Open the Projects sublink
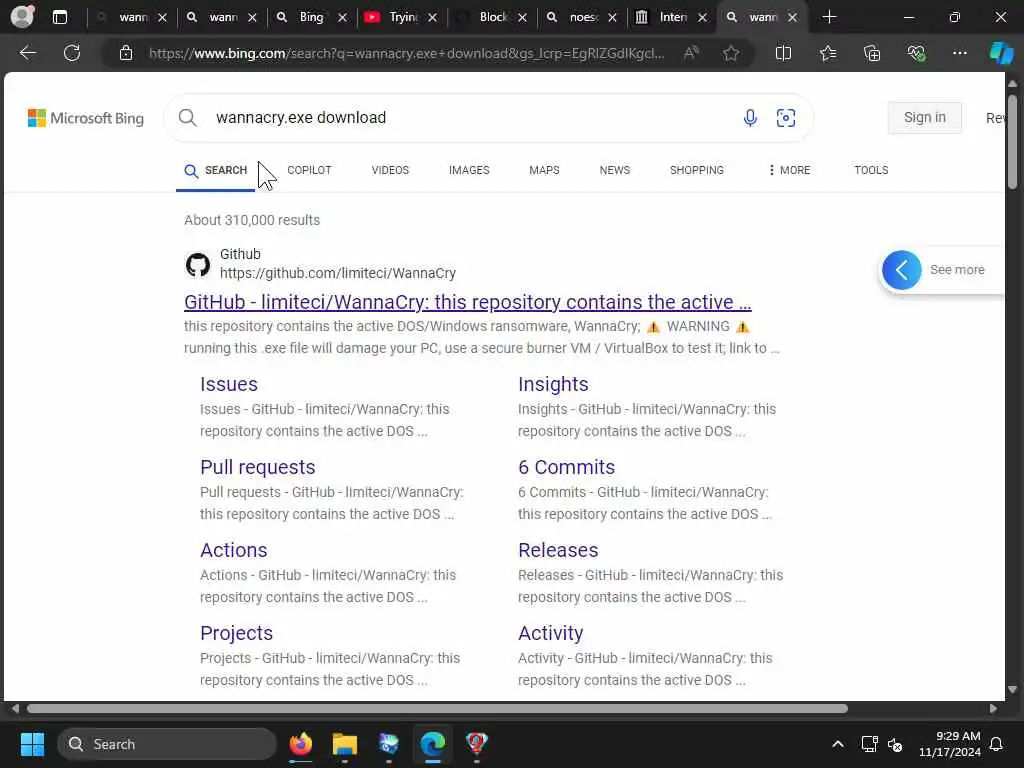This screenshot has height=768, width=1024. (236, 633)
